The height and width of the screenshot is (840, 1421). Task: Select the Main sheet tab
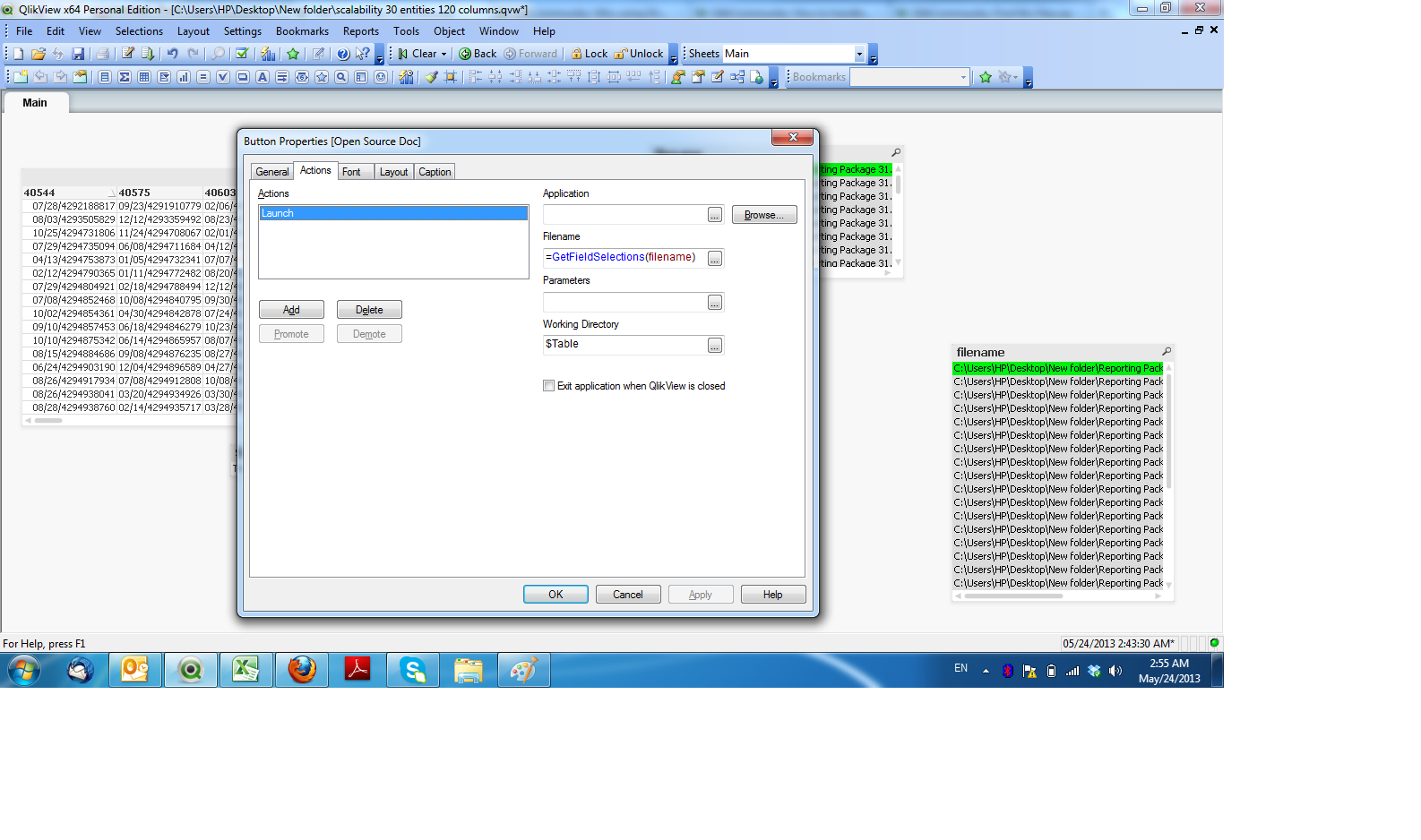[35, 103]
